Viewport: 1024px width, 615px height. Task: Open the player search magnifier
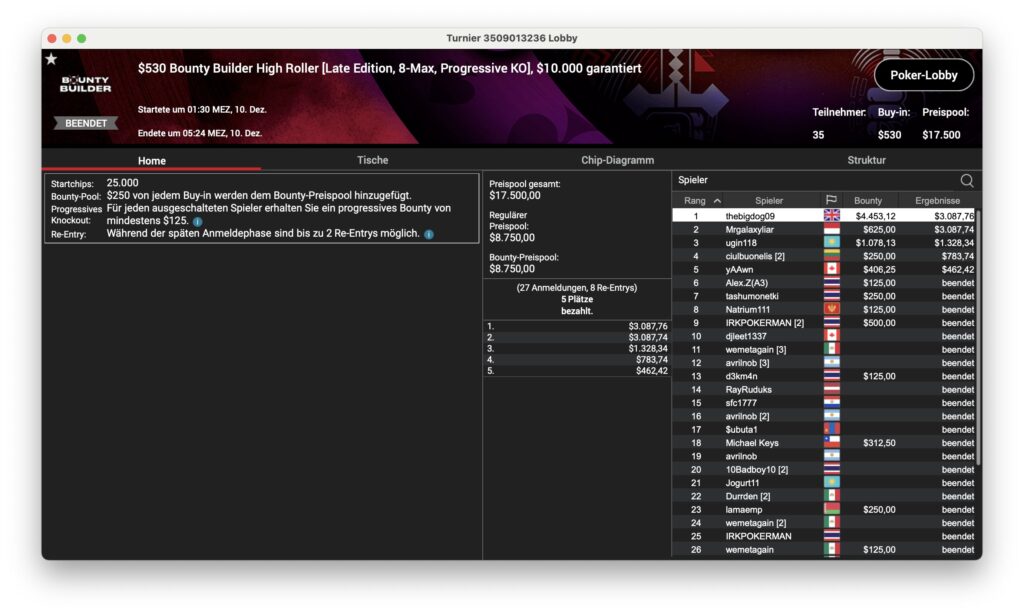(967, 180)
